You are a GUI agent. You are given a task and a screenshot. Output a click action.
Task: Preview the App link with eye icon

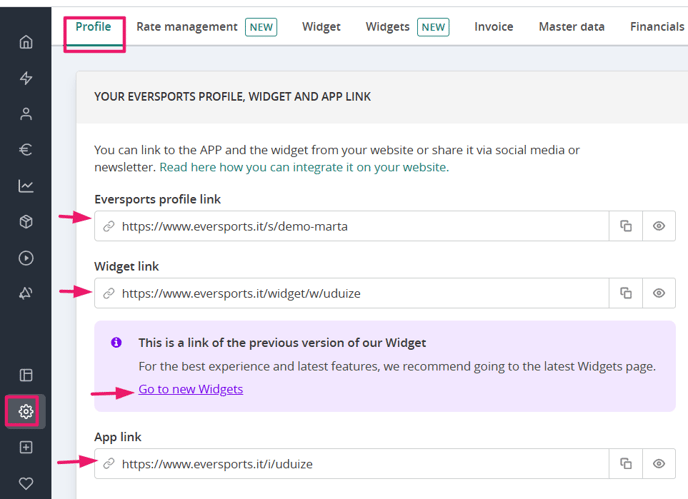click(659, 464)
